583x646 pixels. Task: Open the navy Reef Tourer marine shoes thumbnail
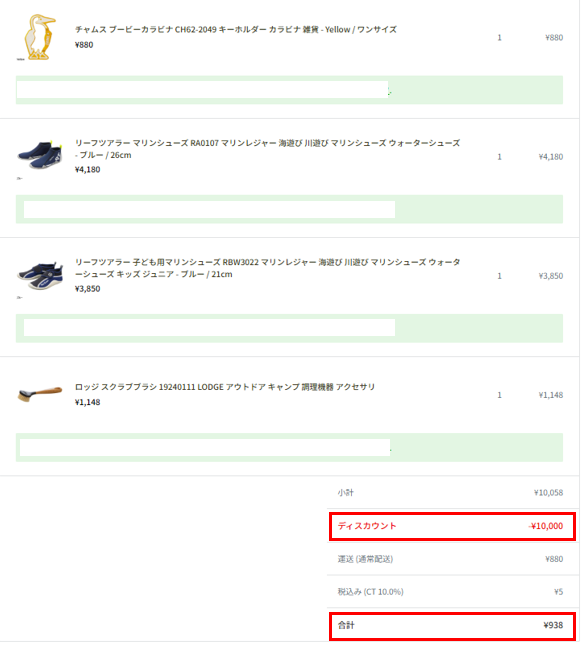coord(40,156)
